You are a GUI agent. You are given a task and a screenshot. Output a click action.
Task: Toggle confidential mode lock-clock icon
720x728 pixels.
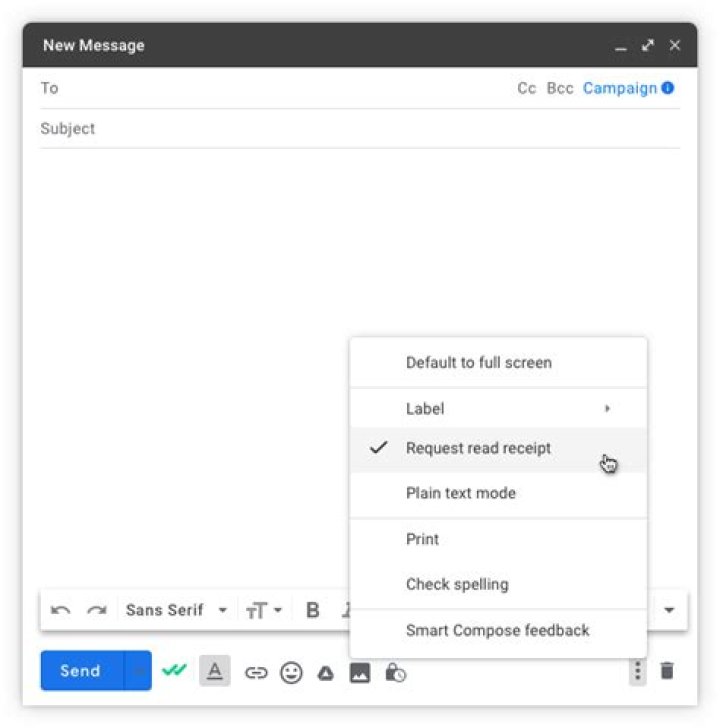tap(395, 673)
